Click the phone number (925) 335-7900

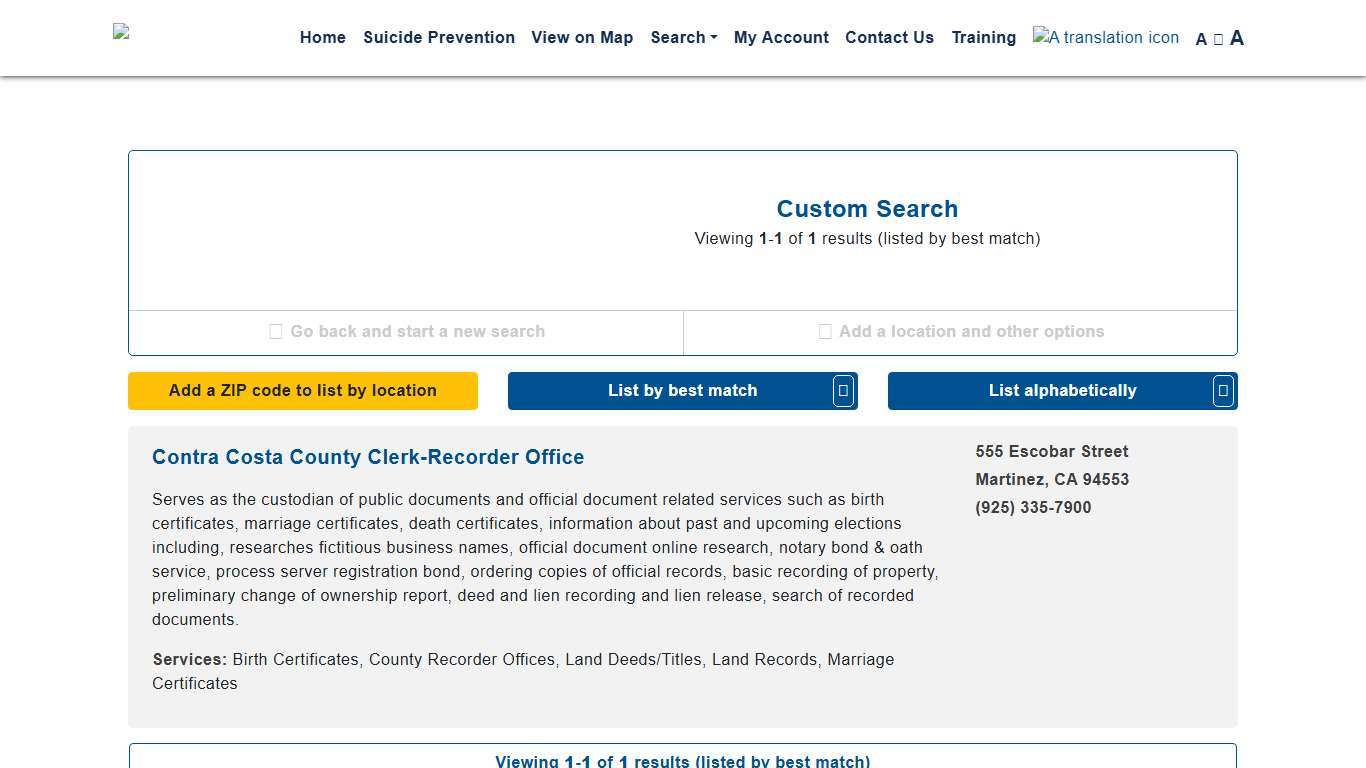(x=1033, y=508)
